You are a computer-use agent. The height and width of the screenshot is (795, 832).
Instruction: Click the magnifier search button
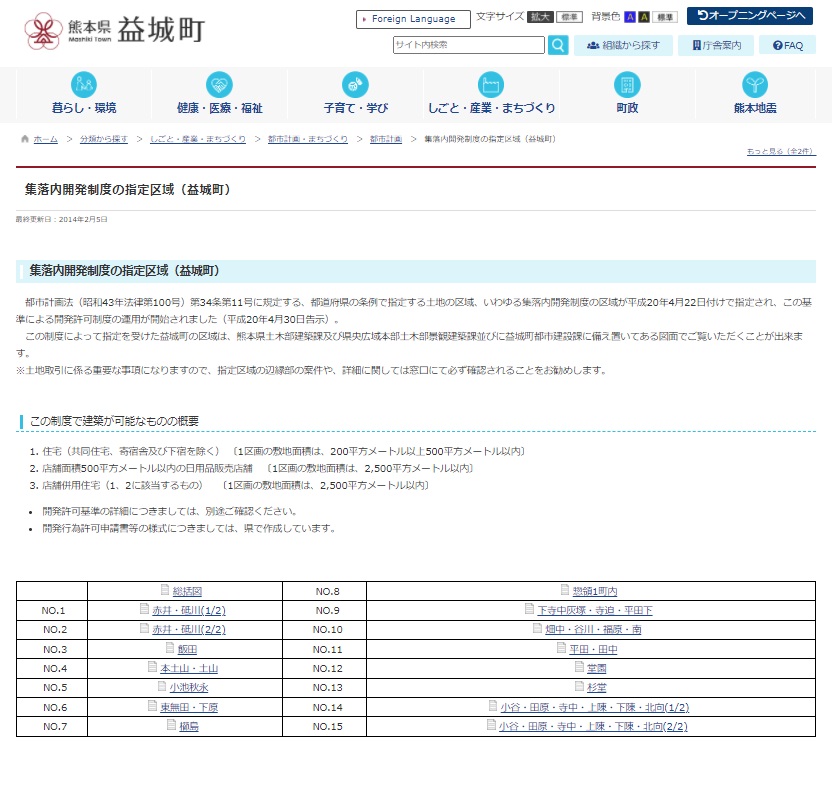[558, 45]
